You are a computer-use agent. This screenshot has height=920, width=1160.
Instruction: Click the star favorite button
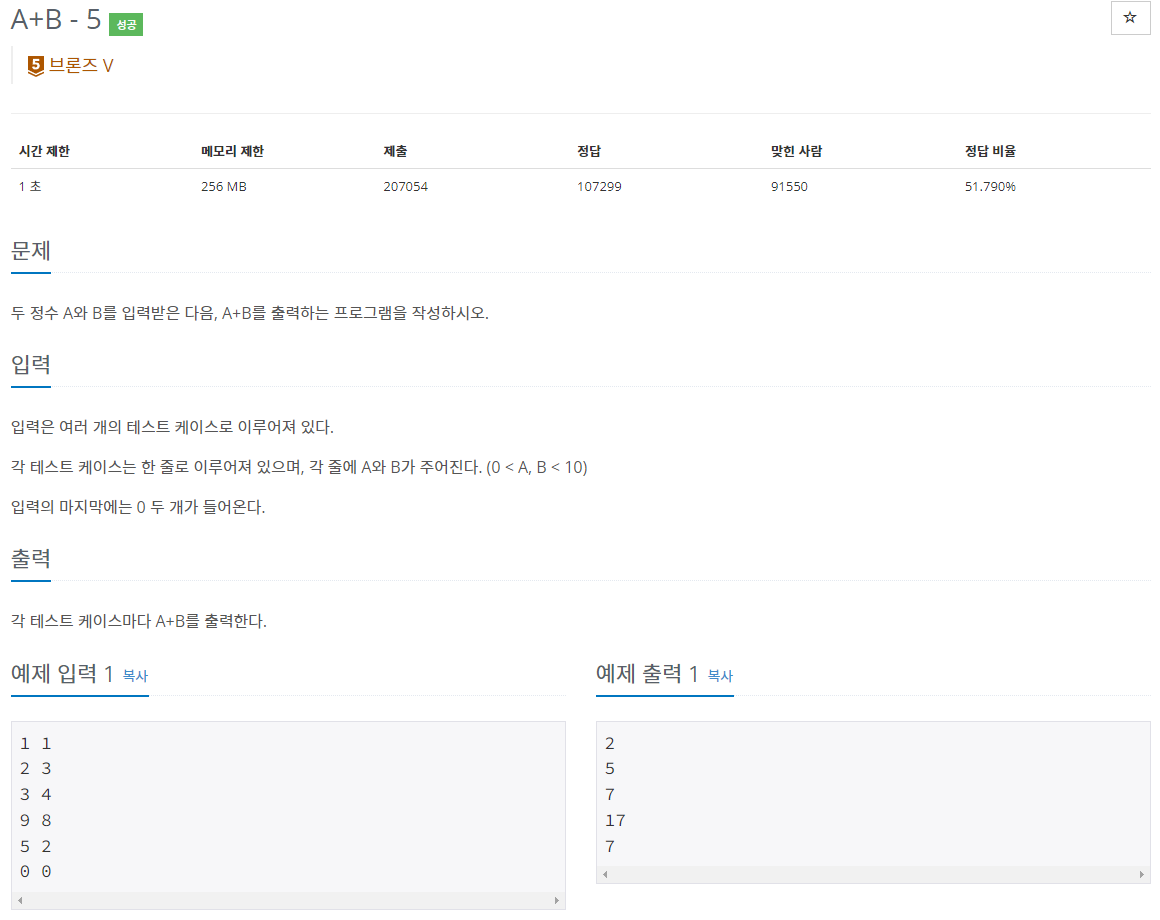pyautogui.click(x=1130, y=18)
